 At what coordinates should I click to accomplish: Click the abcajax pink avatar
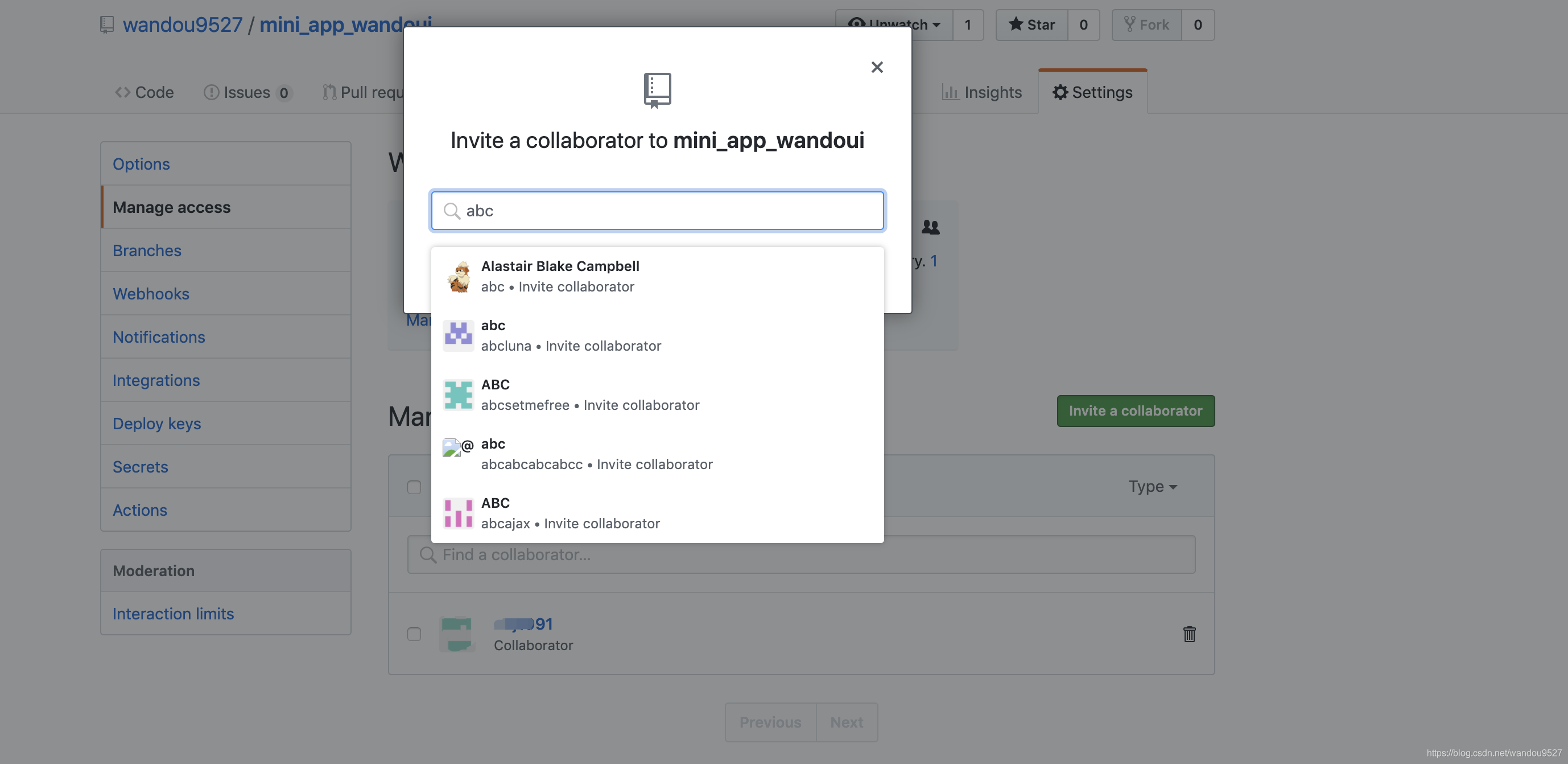pyautogui.click(x=459, y=513)
